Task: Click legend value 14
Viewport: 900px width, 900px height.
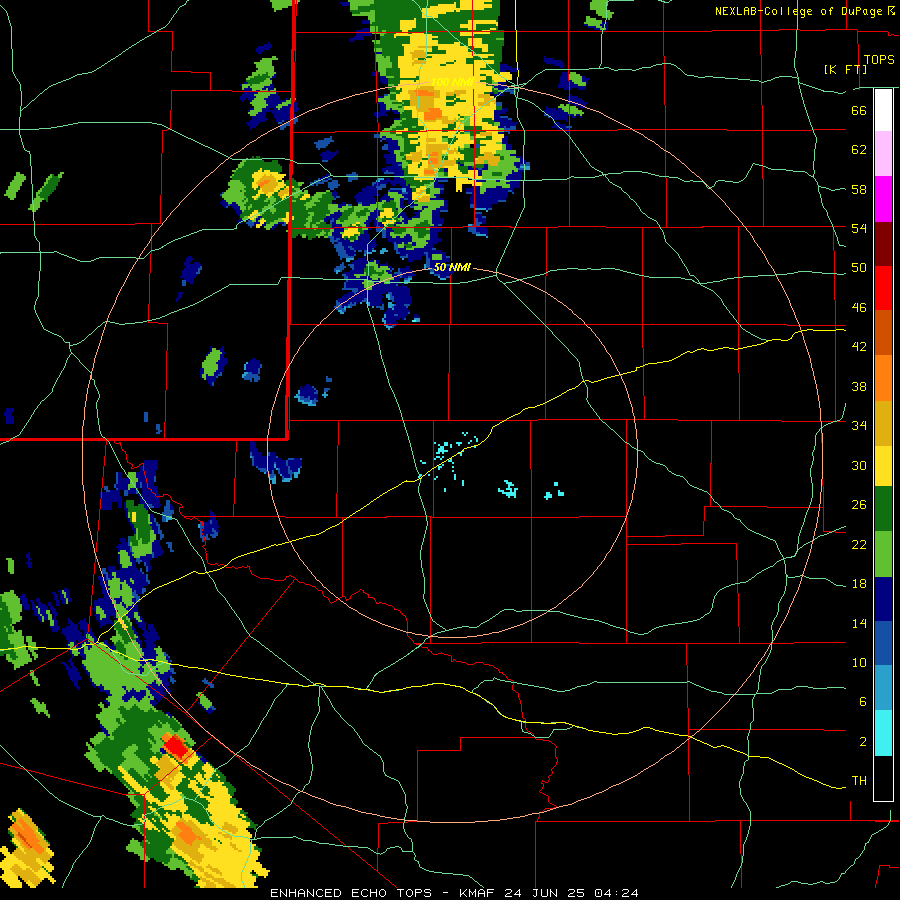Action: (859, 623)
